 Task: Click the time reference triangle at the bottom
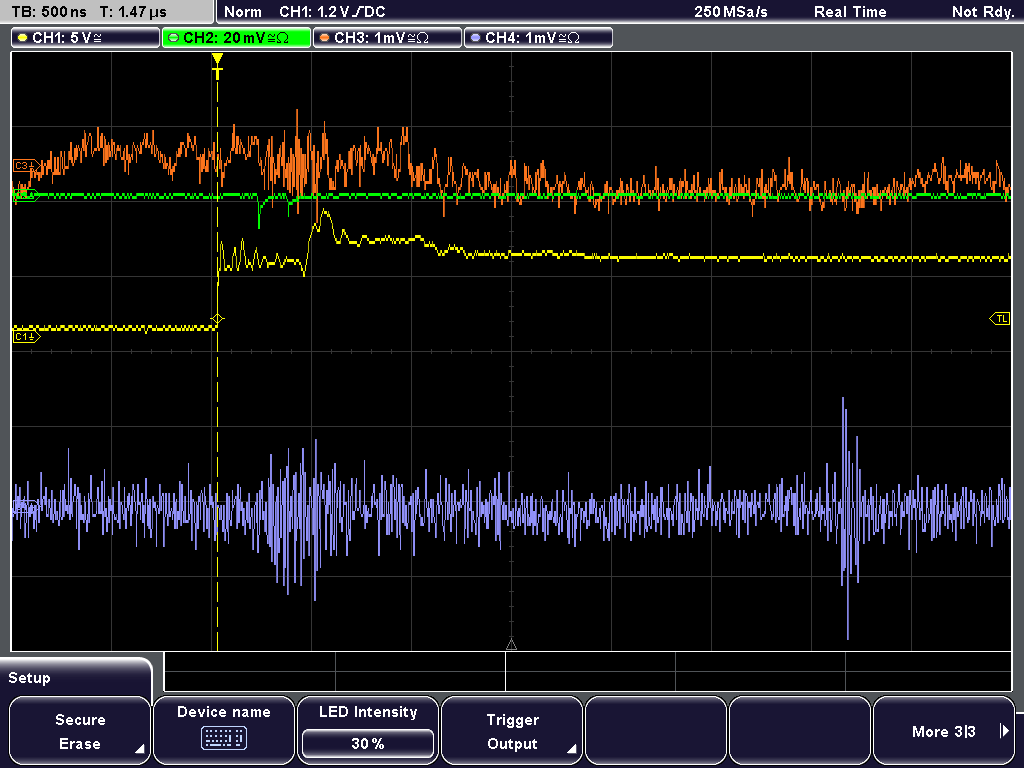point(511,645)
